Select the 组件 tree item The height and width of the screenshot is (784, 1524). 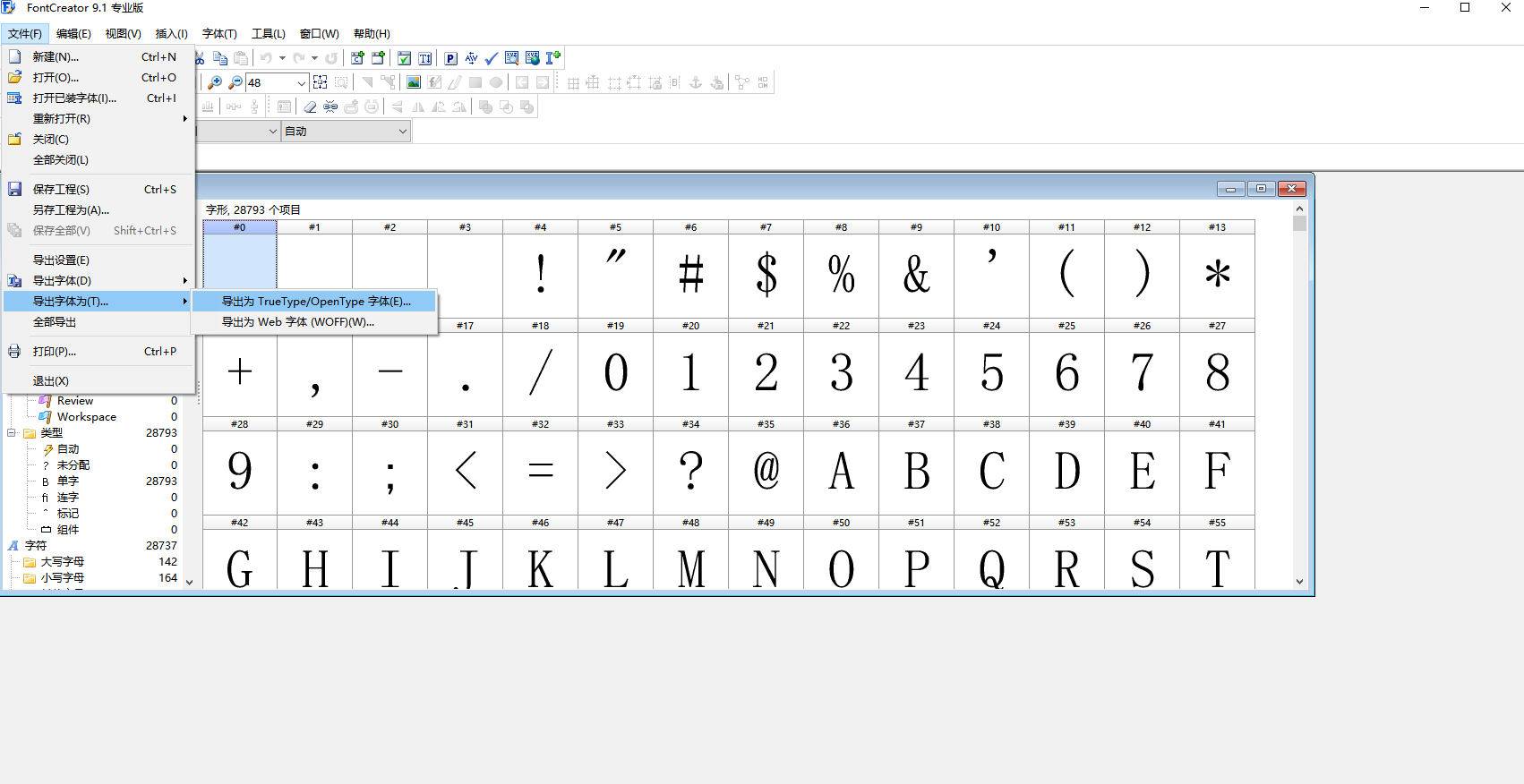(68, 530)
